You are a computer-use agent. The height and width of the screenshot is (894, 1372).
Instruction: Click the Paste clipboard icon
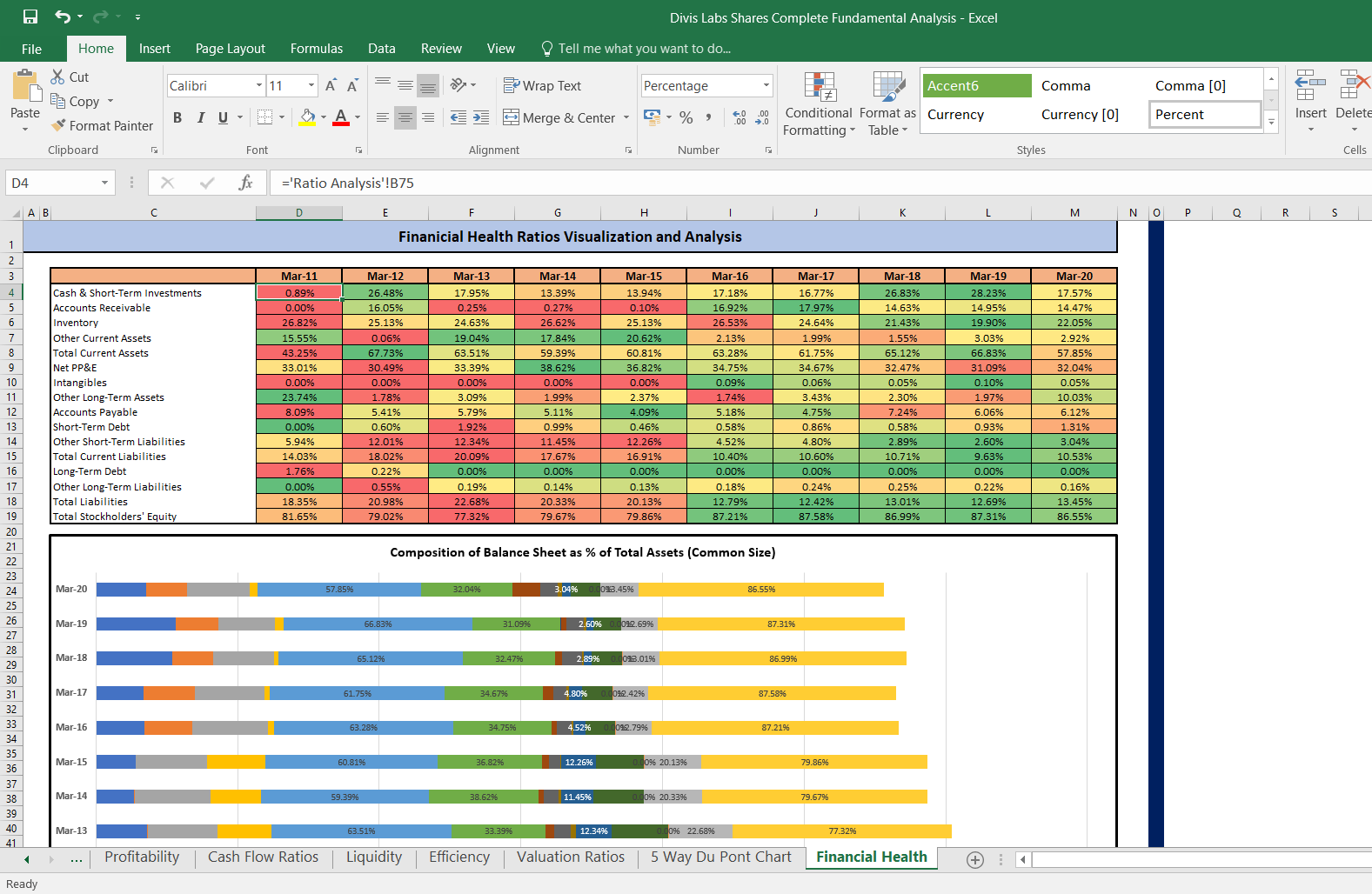click(x=25, y=87)
